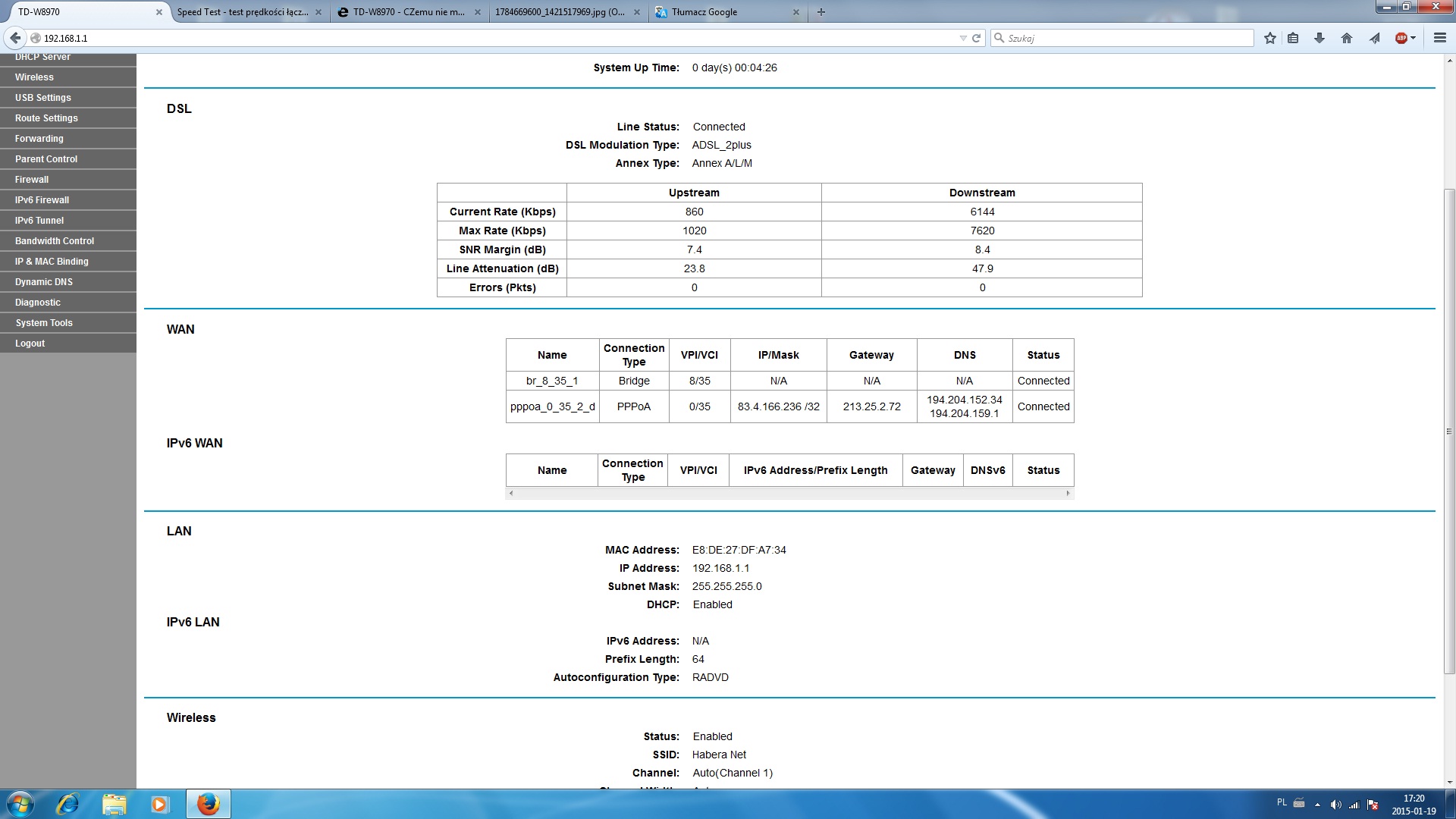
Task: Open Parent Control settings
Action: click(x=68, y=159)
